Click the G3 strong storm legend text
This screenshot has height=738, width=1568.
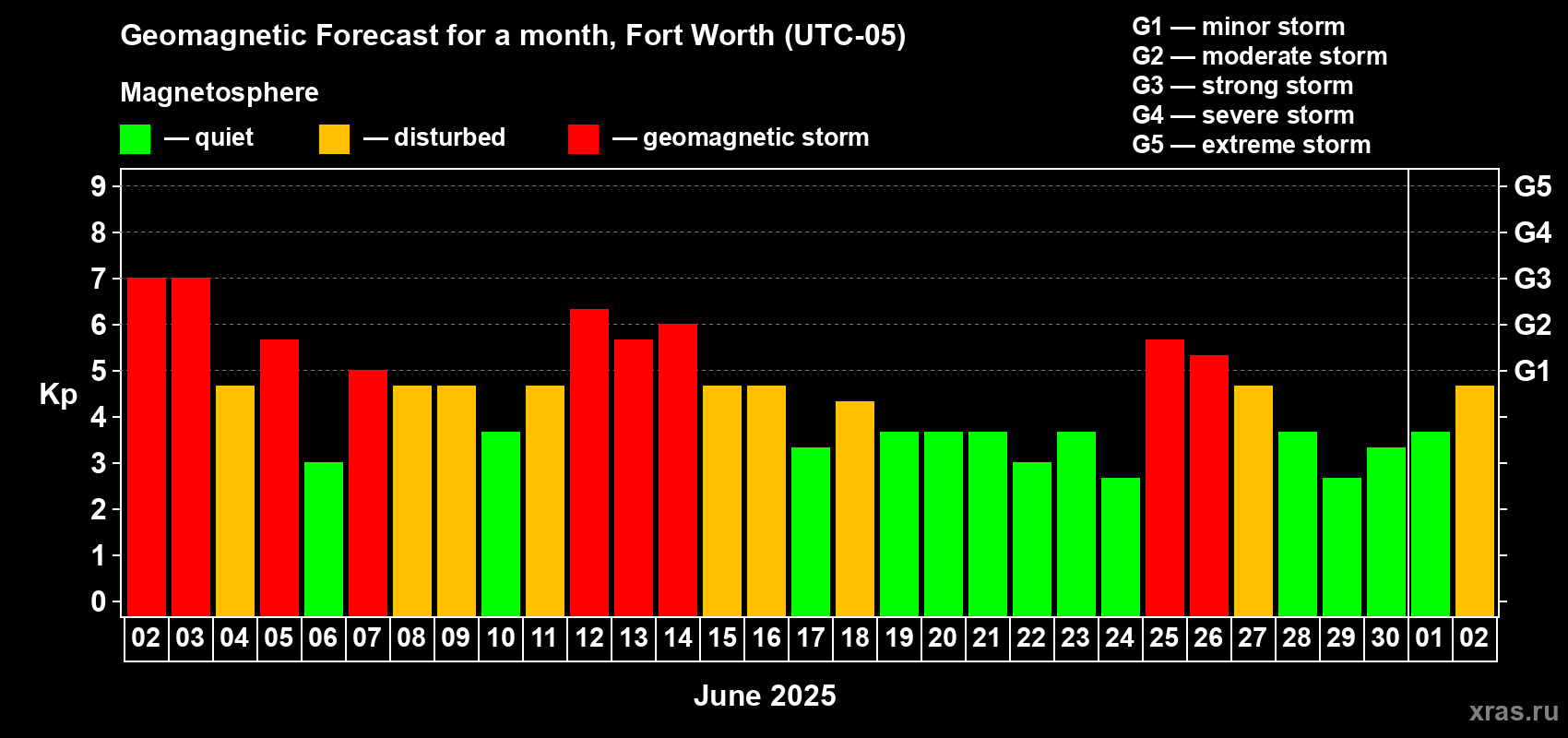point(1242,86)
